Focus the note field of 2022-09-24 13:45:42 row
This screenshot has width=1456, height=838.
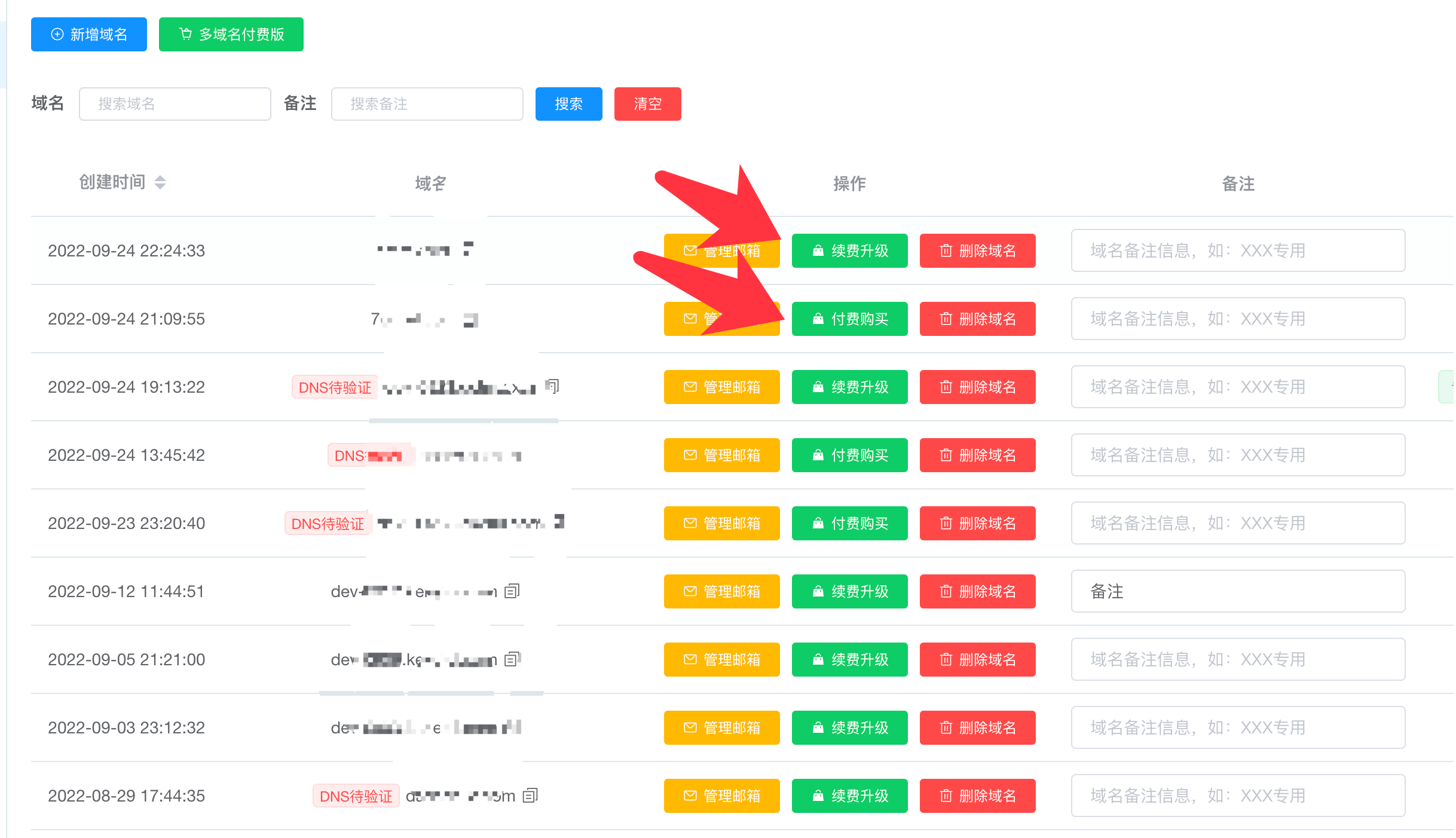[1238, 455]
